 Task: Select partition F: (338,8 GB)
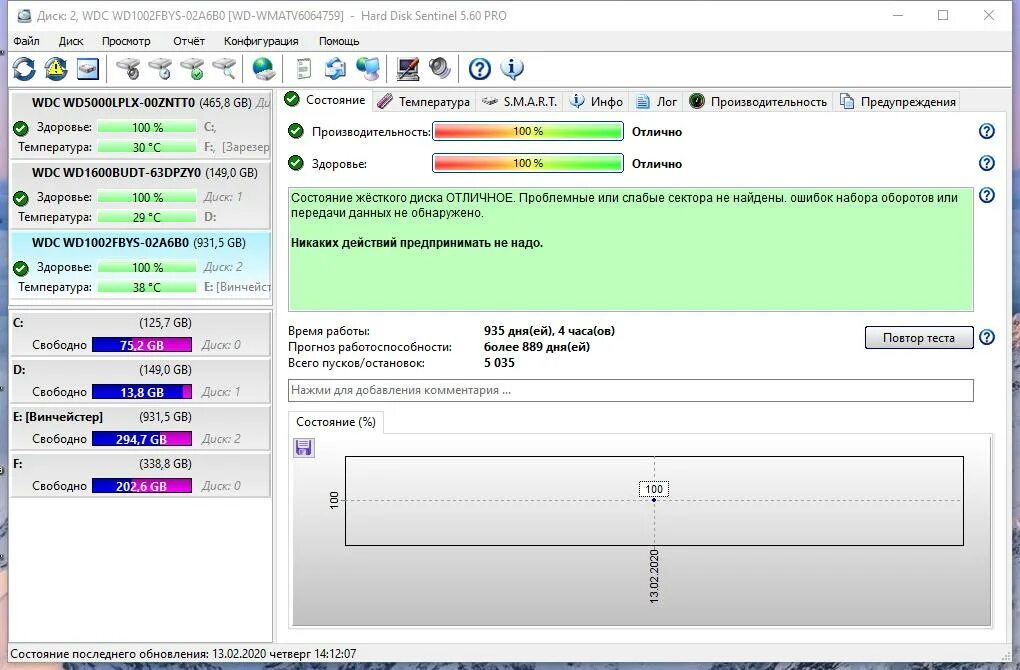click(x=141, y=475)
